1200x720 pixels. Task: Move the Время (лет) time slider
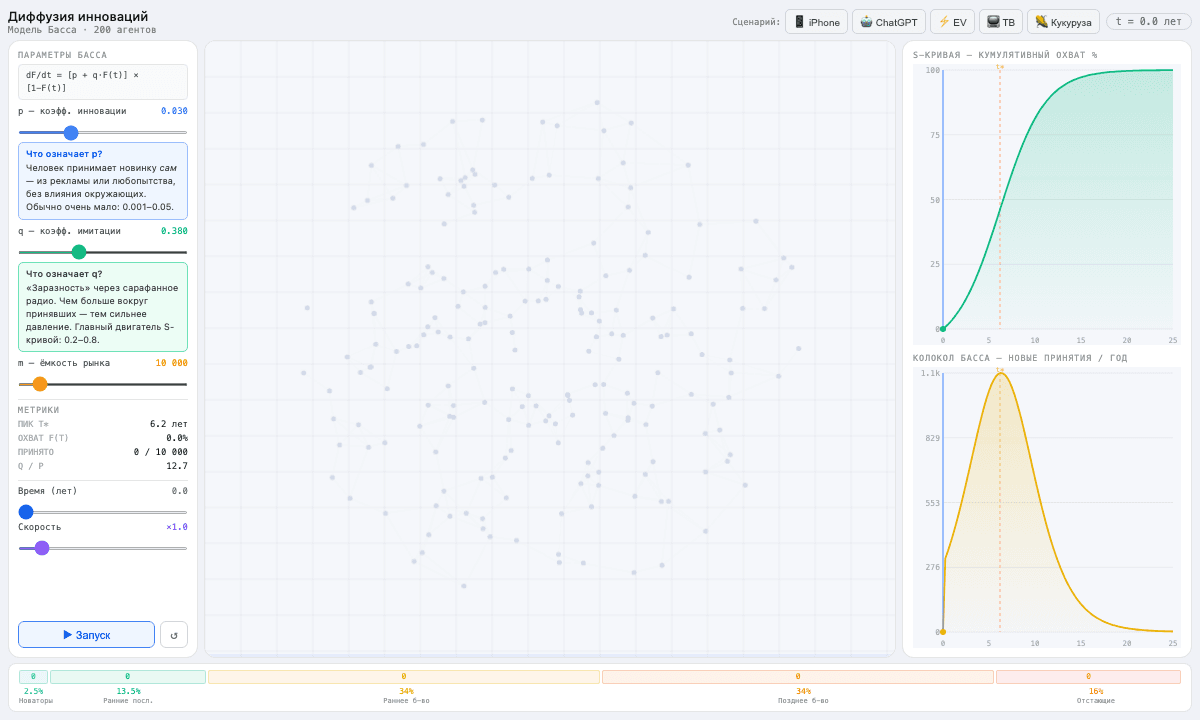coord(103,512)
